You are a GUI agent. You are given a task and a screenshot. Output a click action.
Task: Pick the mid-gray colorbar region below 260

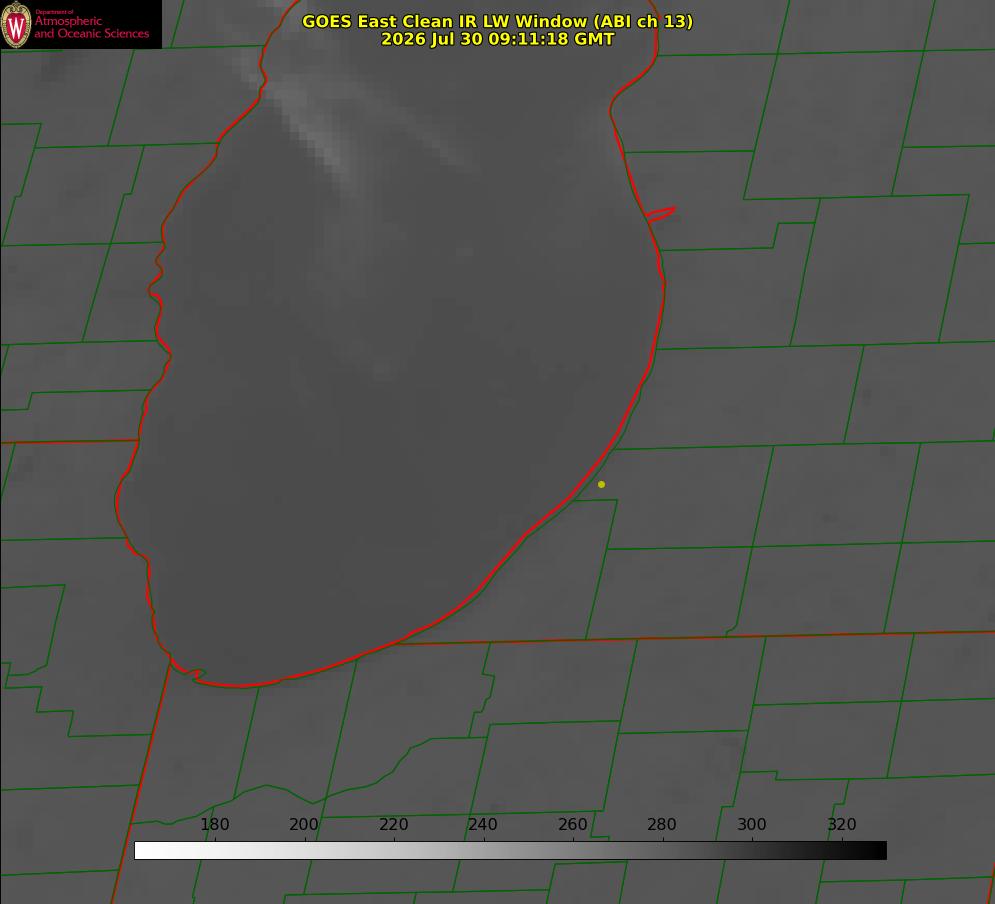click(573, 851)
